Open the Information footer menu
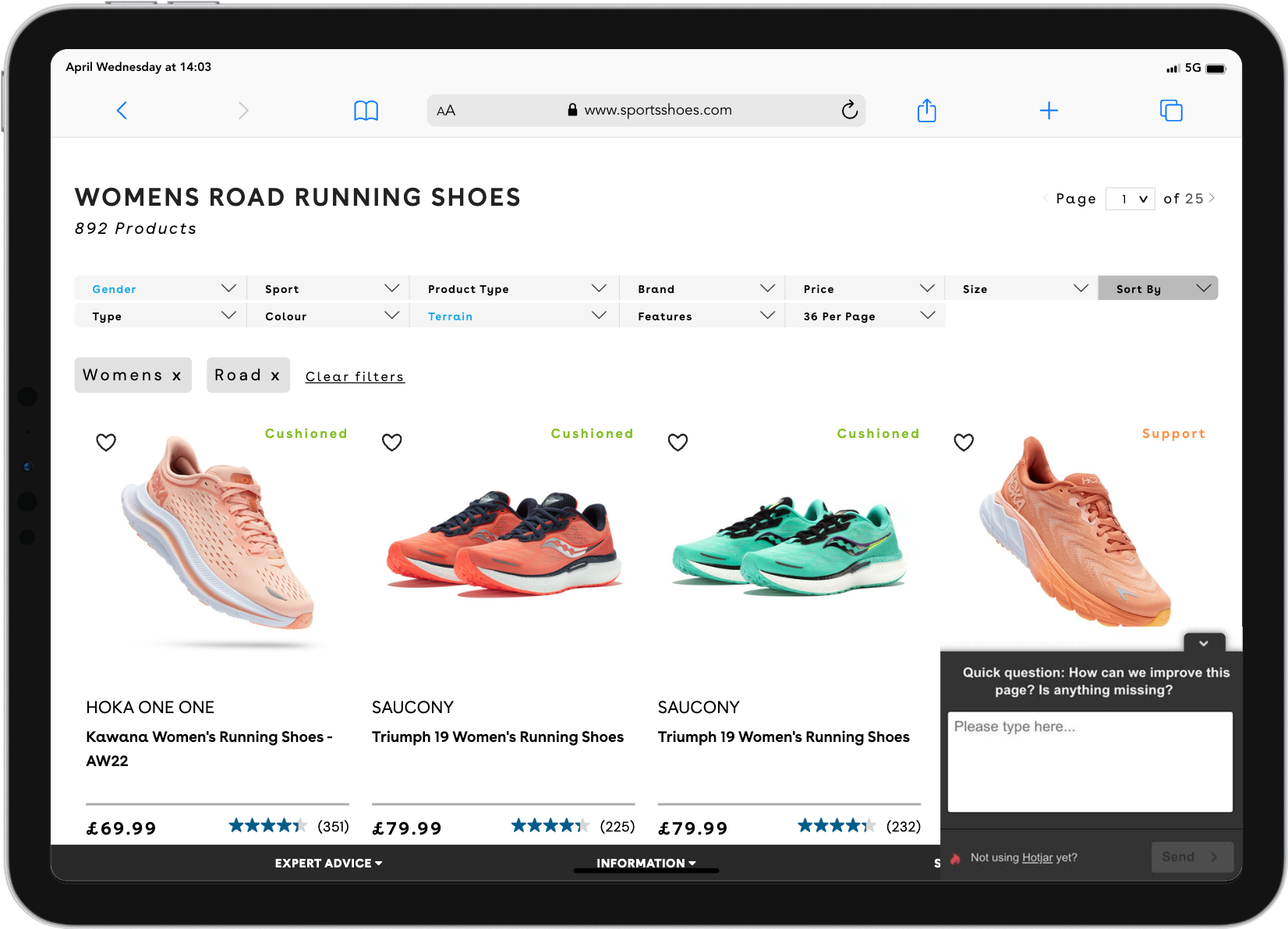This screenshot has width=1288, height=929. [x=646, y=864]
